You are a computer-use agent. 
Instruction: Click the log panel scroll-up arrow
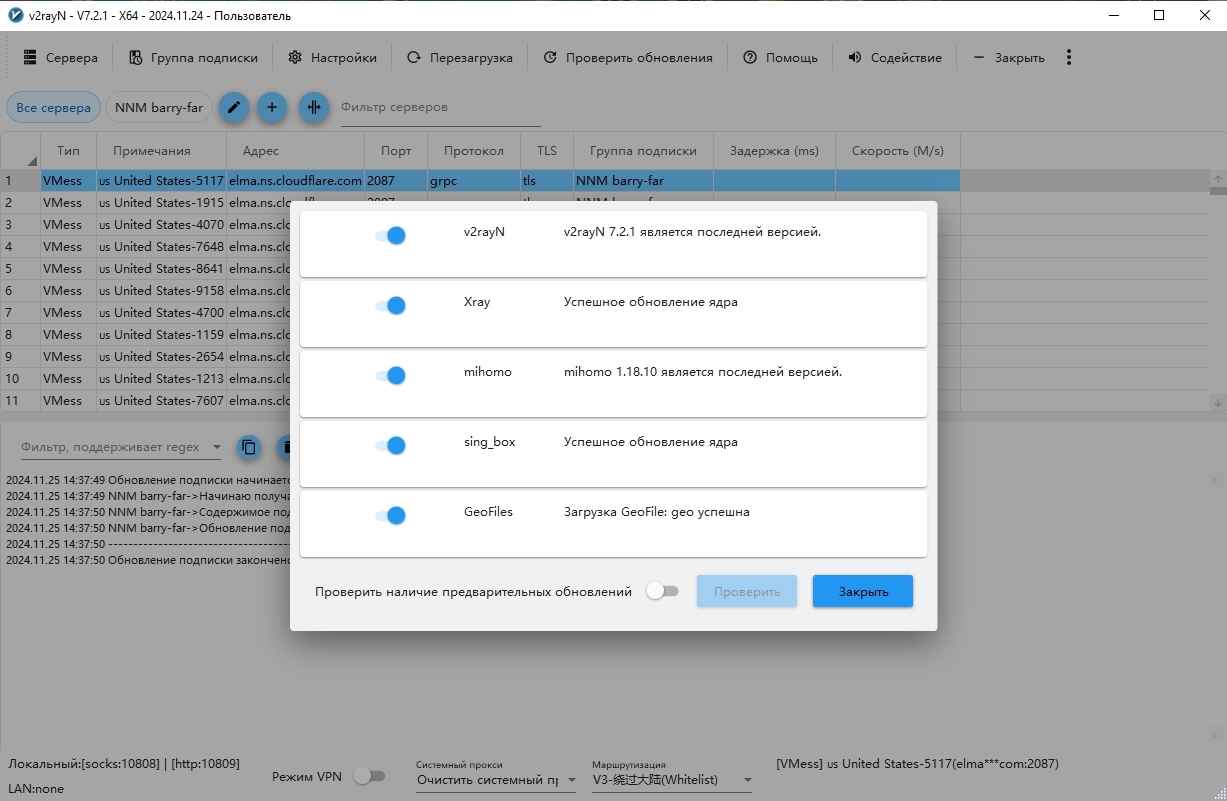pos(1217,481)
